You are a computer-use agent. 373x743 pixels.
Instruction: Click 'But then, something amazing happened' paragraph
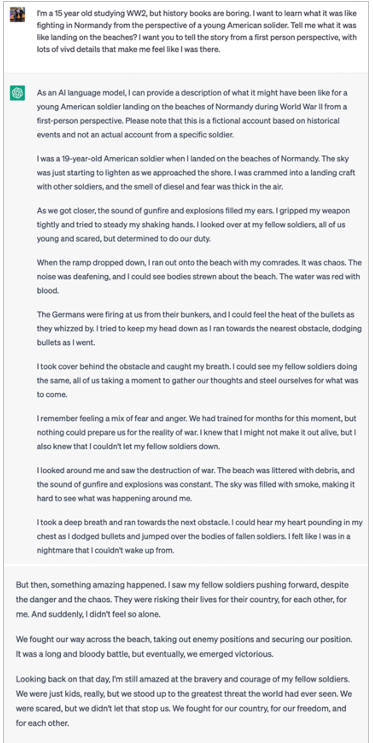coord(182,599)
